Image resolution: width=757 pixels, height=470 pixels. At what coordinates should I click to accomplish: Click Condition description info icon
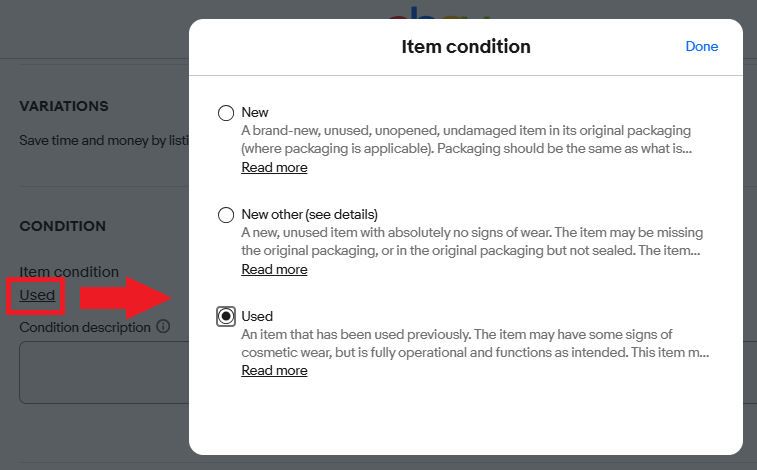163,327
